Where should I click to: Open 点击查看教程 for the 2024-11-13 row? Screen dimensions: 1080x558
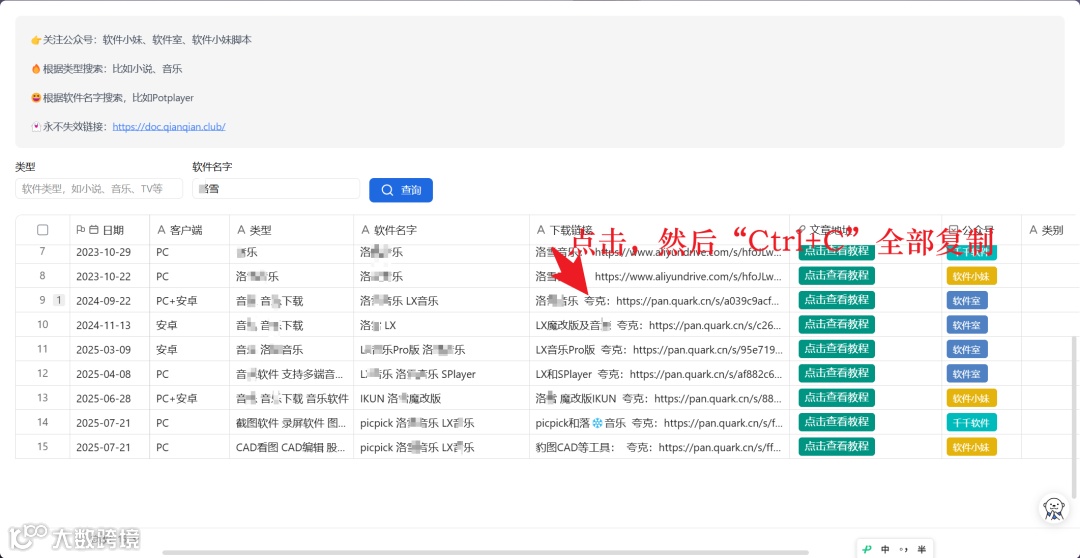tap(836, 324)
